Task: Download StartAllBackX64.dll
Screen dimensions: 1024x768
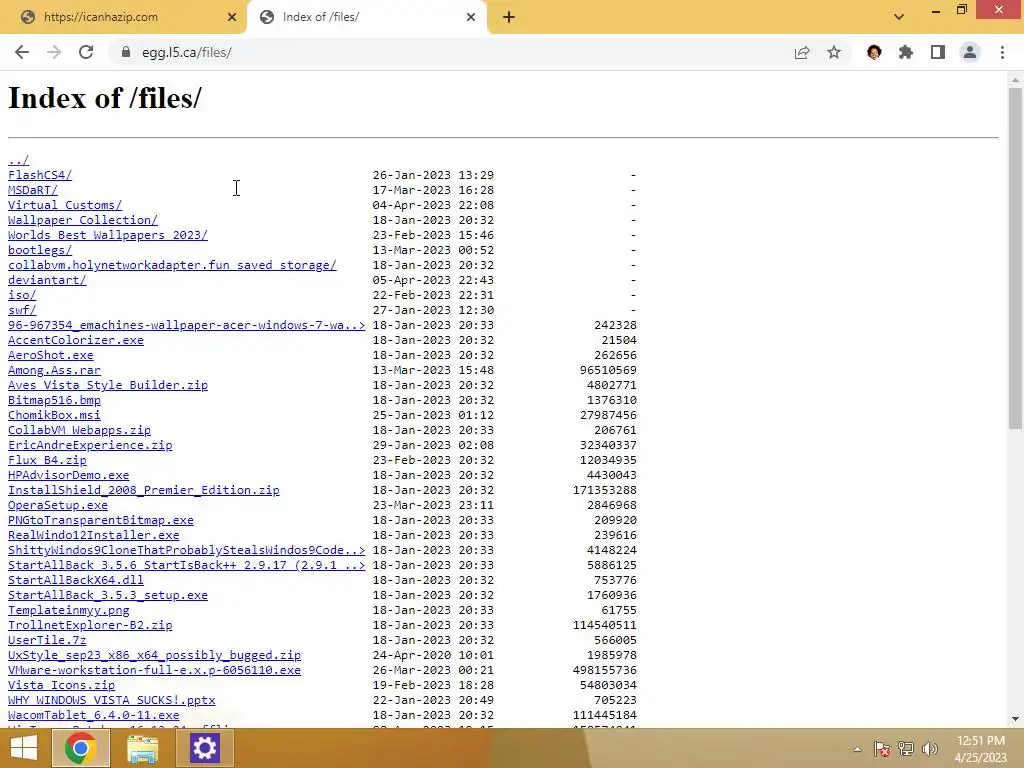Action: [x=76, y=581]
